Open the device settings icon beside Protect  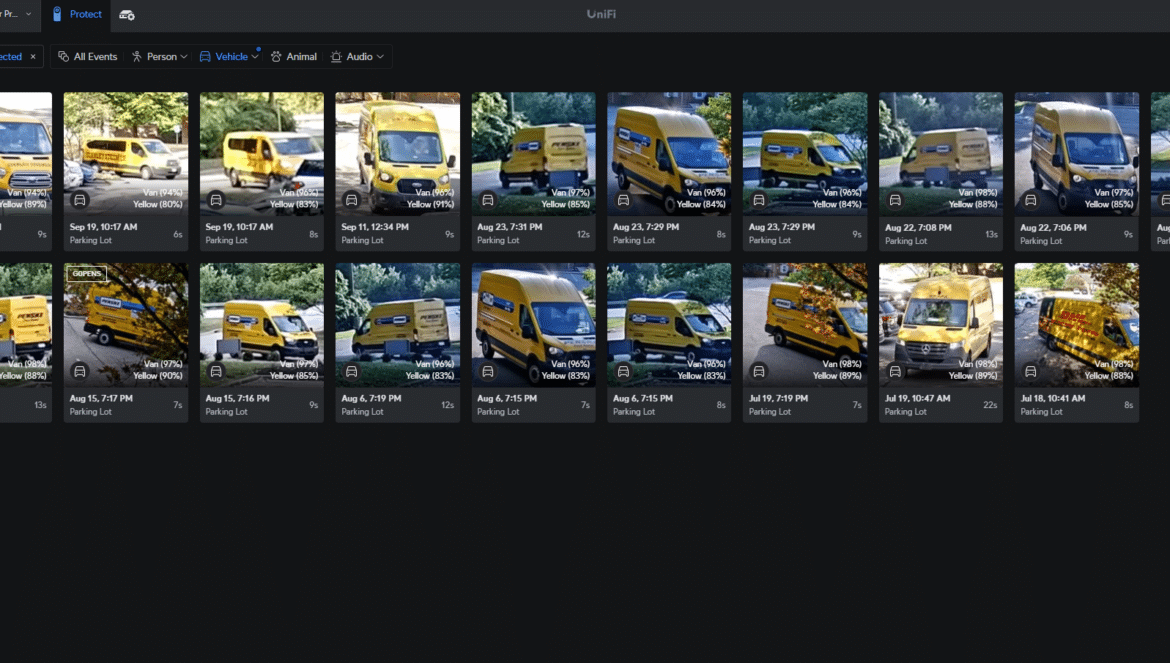[127, 15]
